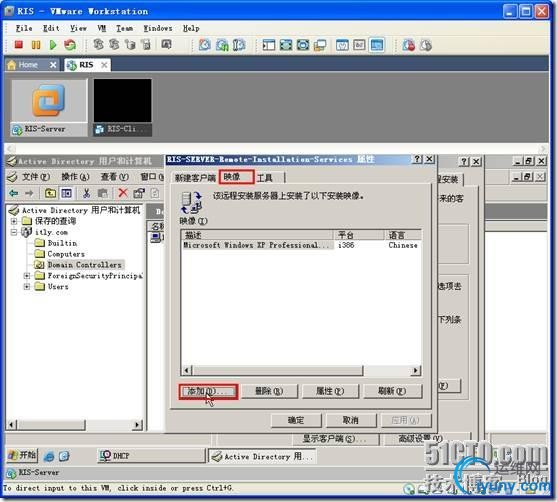
Task: Click the 刷新(F) button
Action: [393, 392]
